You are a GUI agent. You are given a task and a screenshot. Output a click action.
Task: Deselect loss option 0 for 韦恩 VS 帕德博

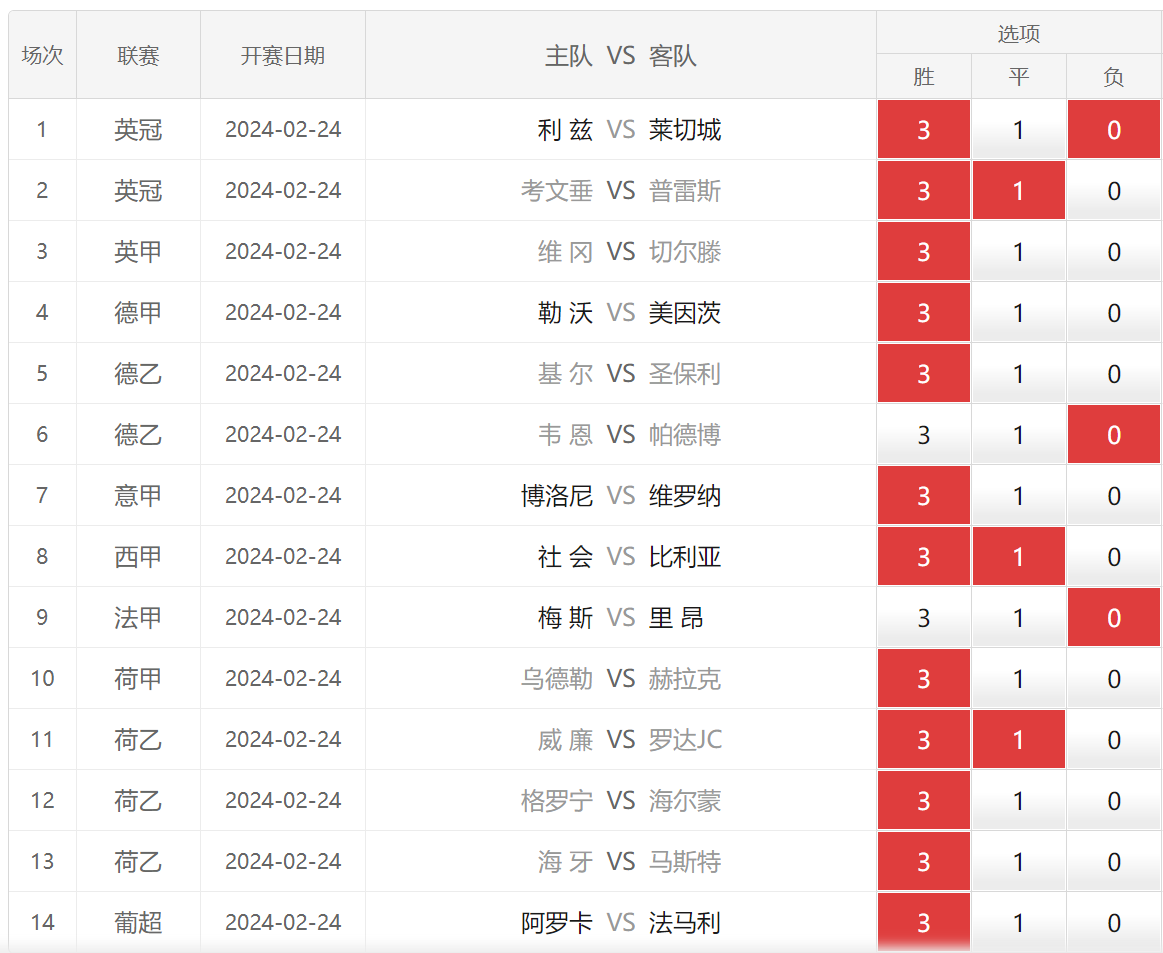click(x=1113, y=435)
